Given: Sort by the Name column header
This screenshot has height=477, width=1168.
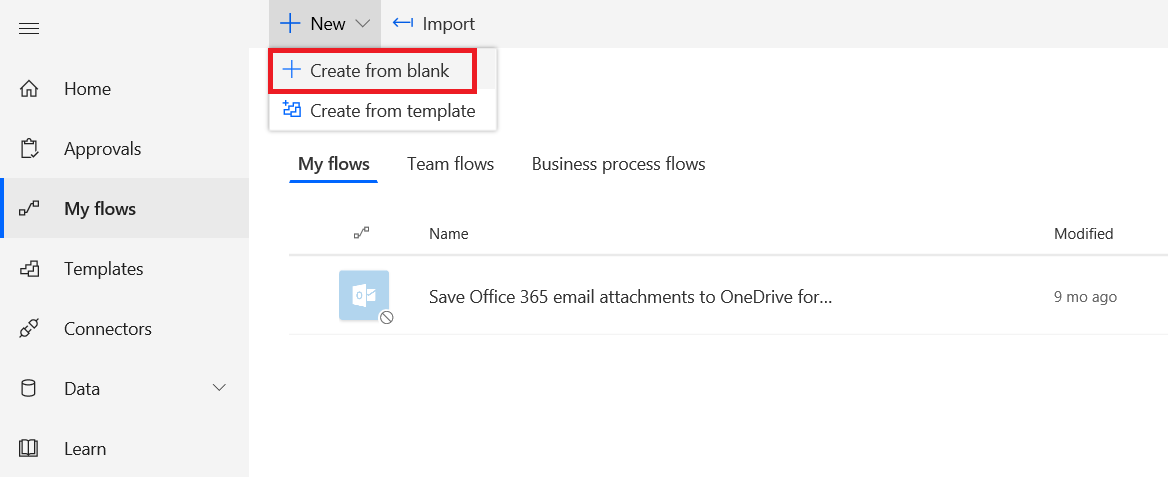Looking at the screenshot, I should (x=448, y=234).
